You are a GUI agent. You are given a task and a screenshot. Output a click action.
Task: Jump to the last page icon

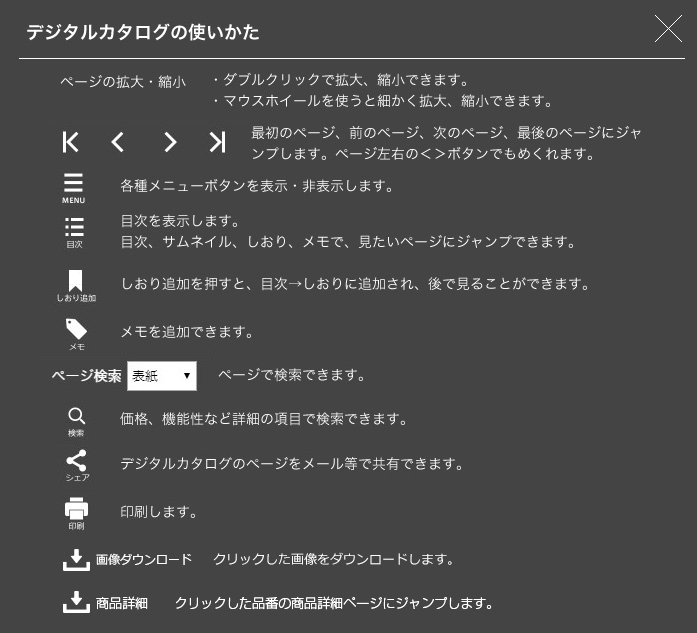coord(217,142)
